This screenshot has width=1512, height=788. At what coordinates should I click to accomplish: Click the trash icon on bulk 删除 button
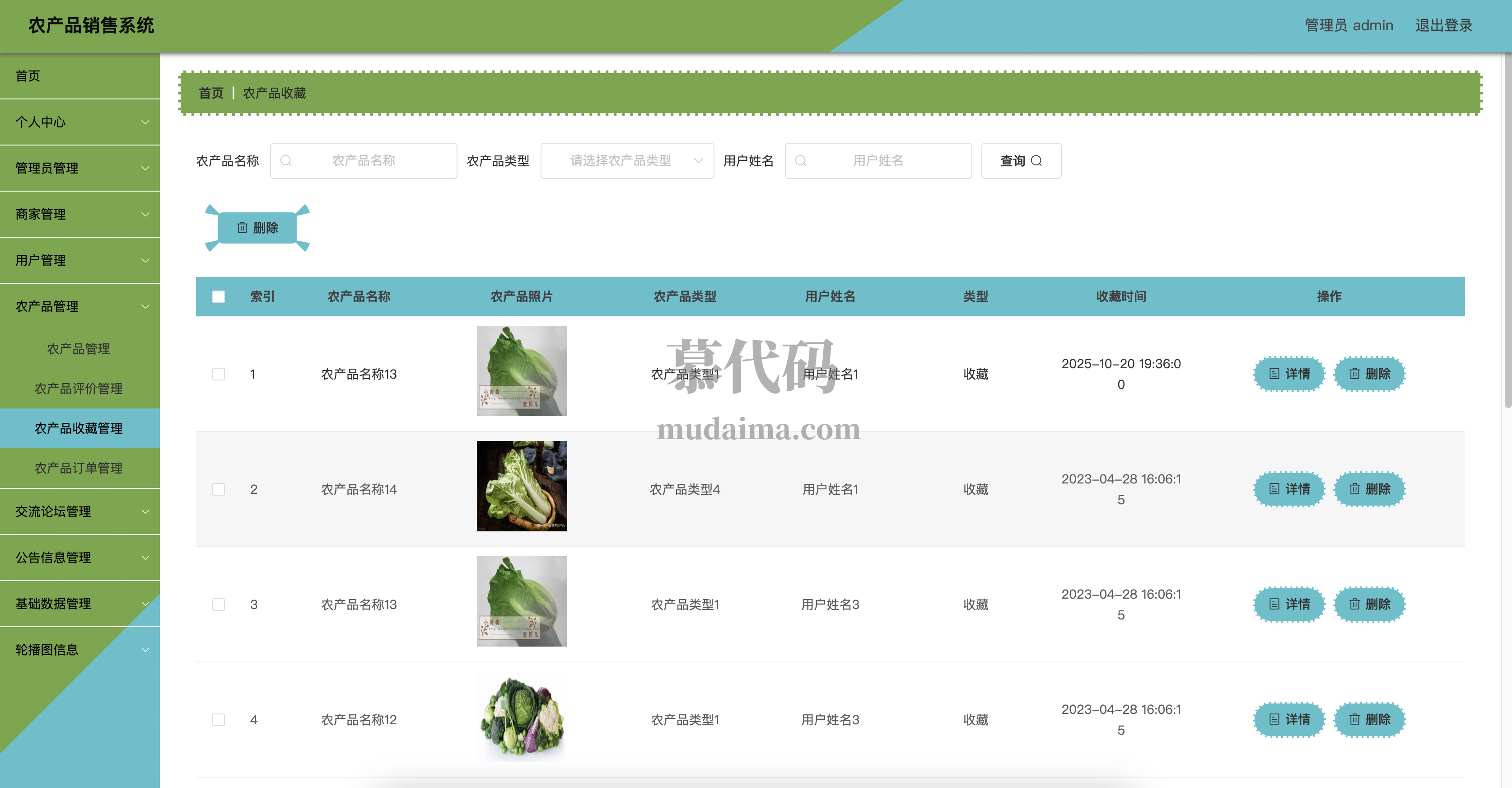(242, 228)
